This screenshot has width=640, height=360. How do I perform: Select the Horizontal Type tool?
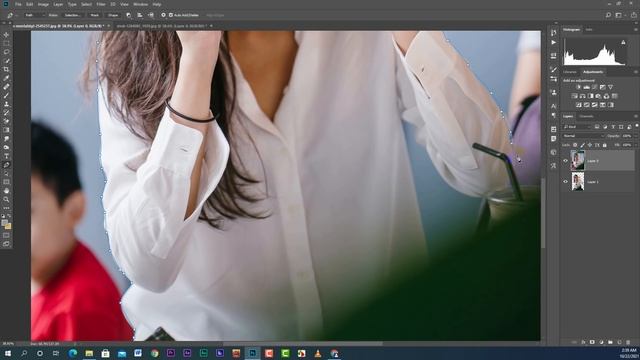[6, 156]
